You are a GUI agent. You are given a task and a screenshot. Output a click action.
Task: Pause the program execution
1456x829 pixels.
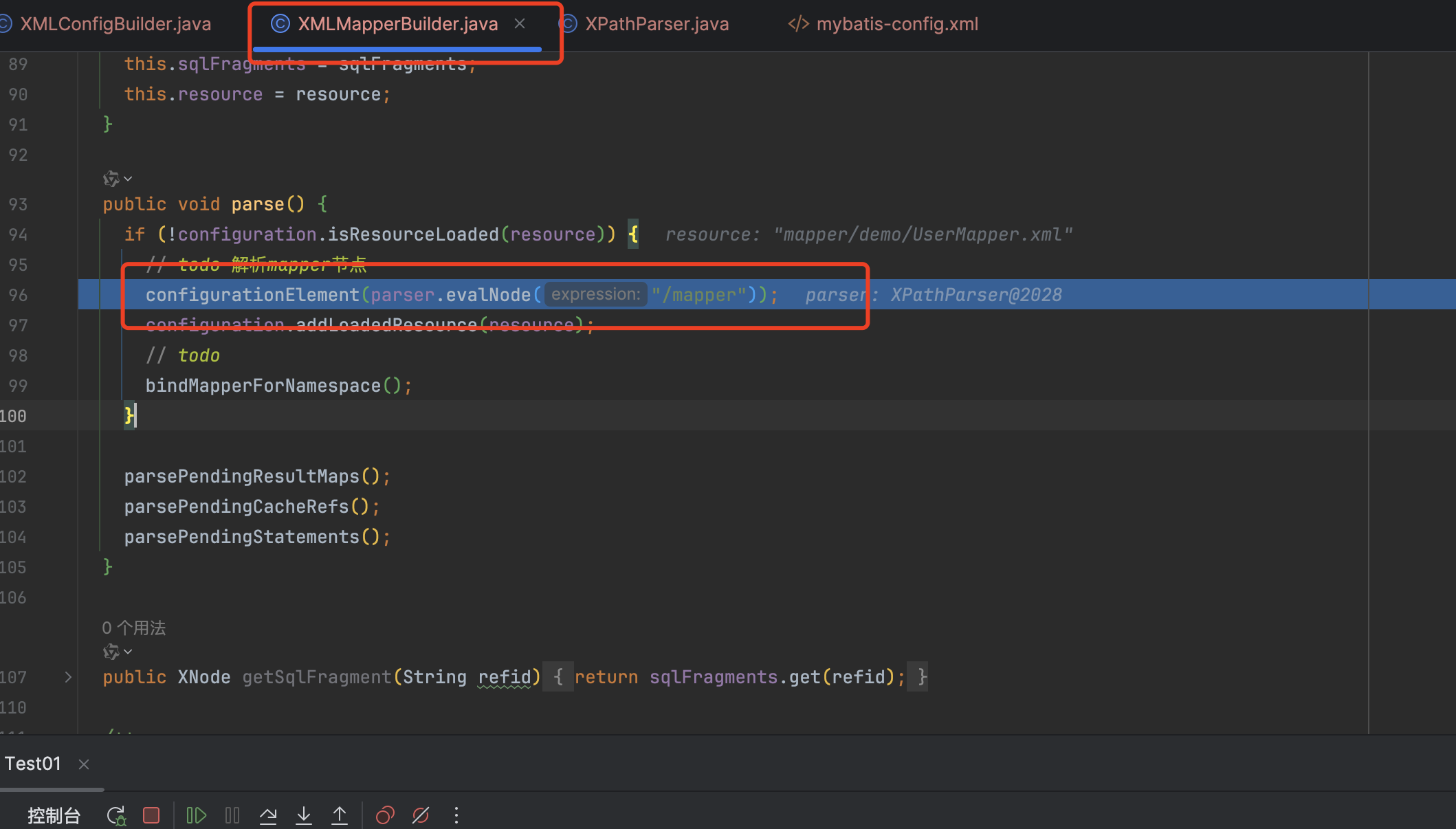click(232, 816)
